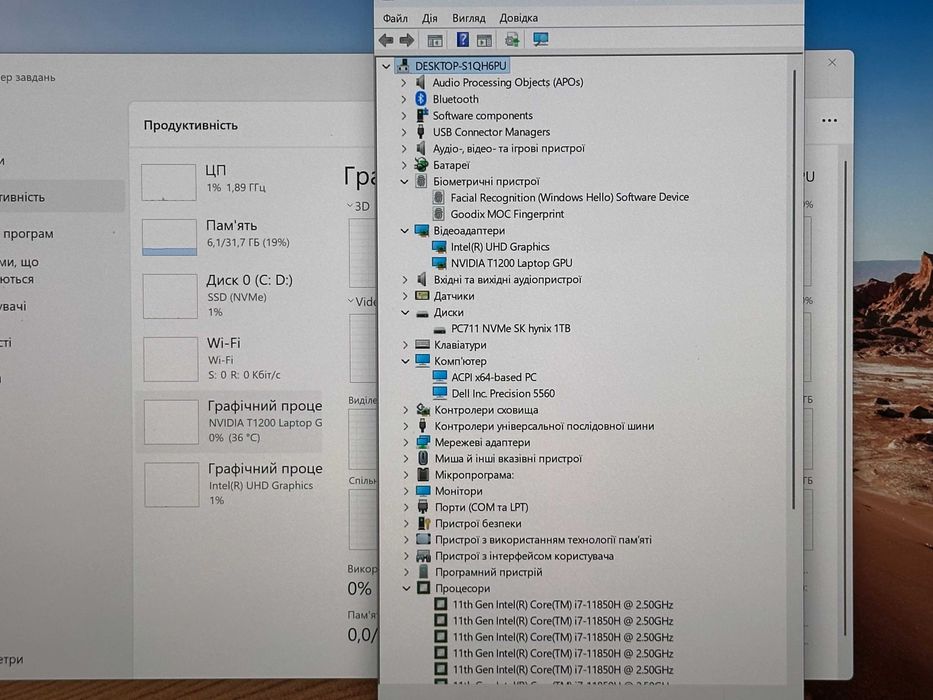The width and height of the screenshot is (933, 700).
Task: Click the Клавіатури keyboard icon
Action: pos(422,345)
